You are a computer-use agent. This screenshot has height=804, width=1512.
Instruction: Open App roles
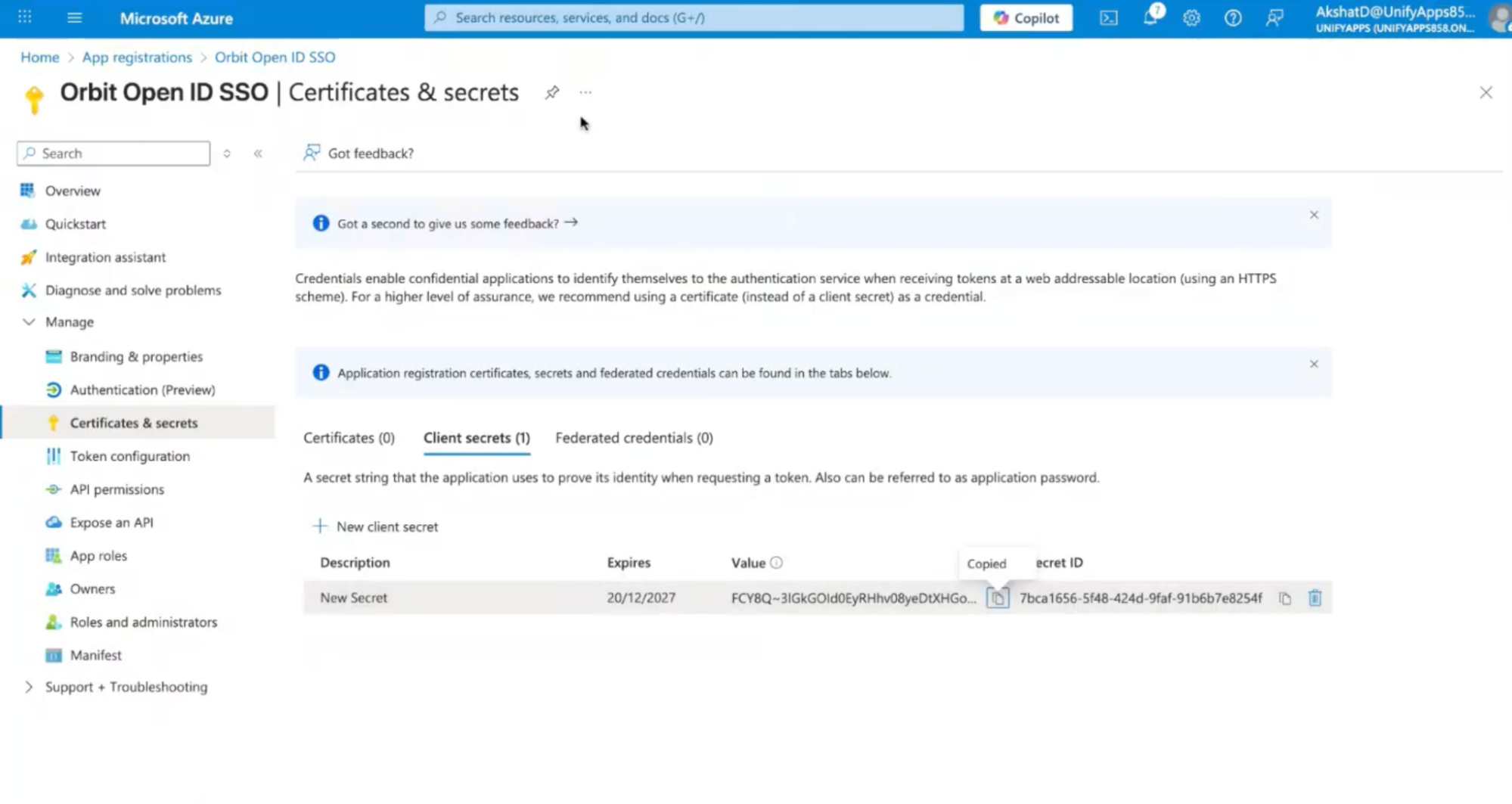pos(98,556)
